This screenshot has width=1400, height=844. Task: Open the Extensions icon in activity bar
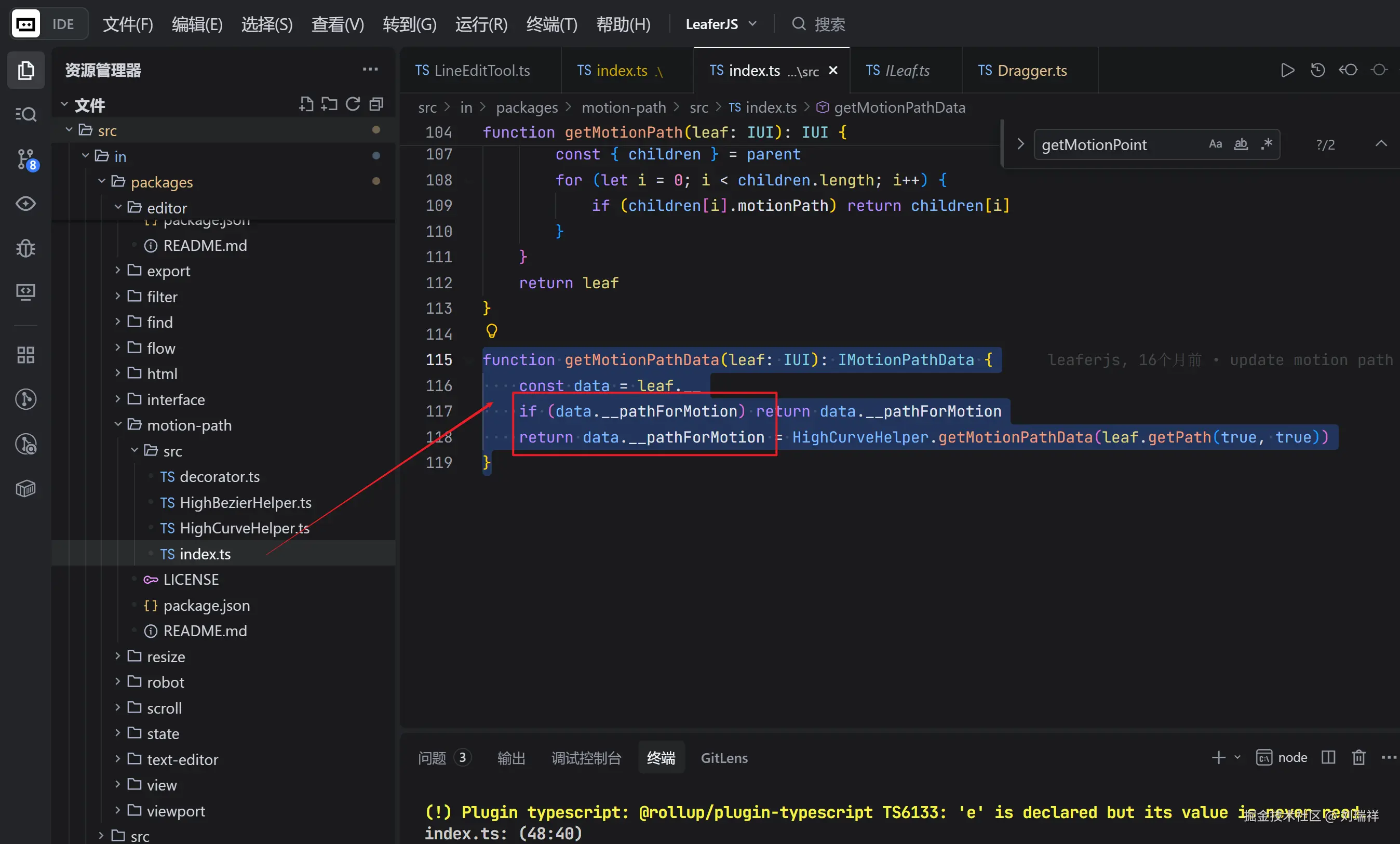pos(25,355)
